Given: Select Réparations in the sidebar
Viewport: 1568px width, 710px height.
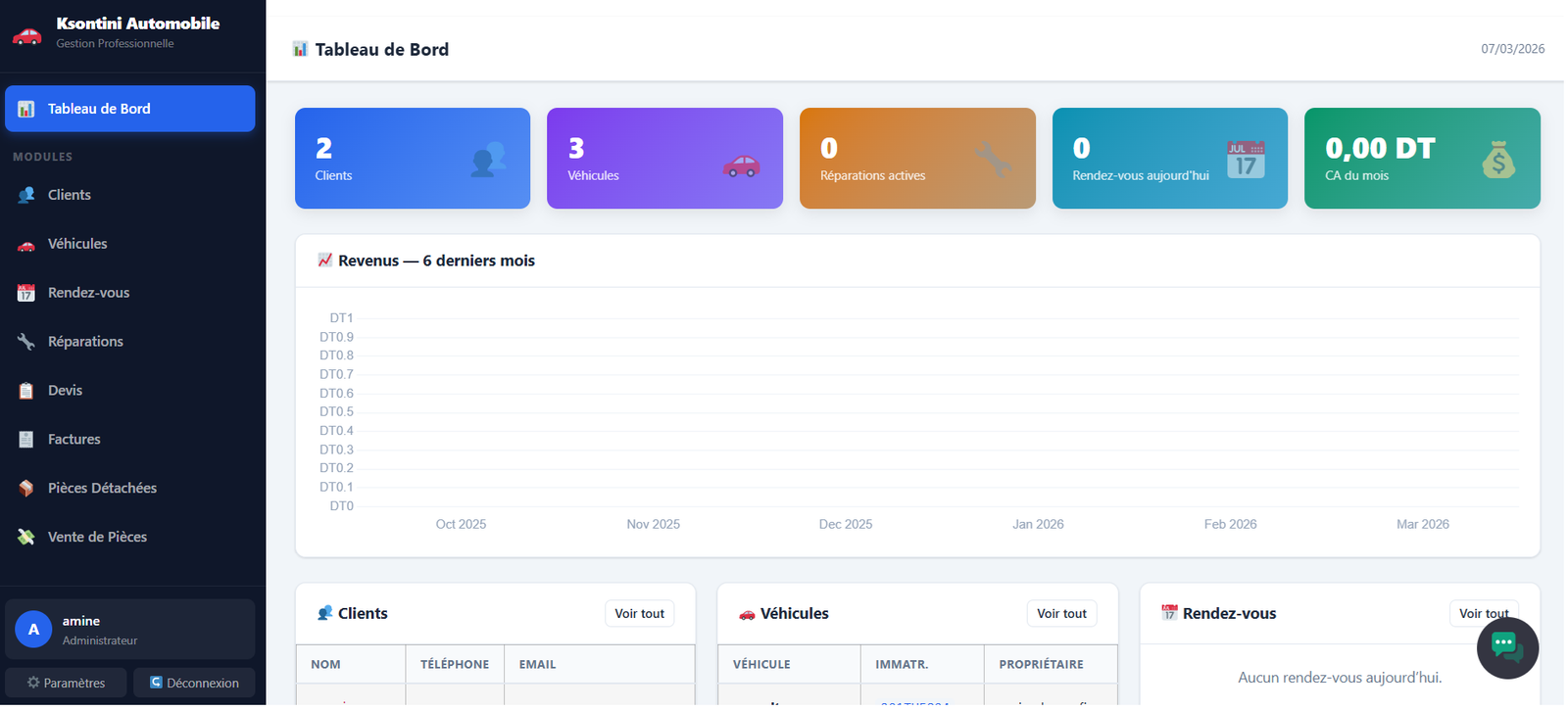Looking at the screenshot, I should click(85, 342).
